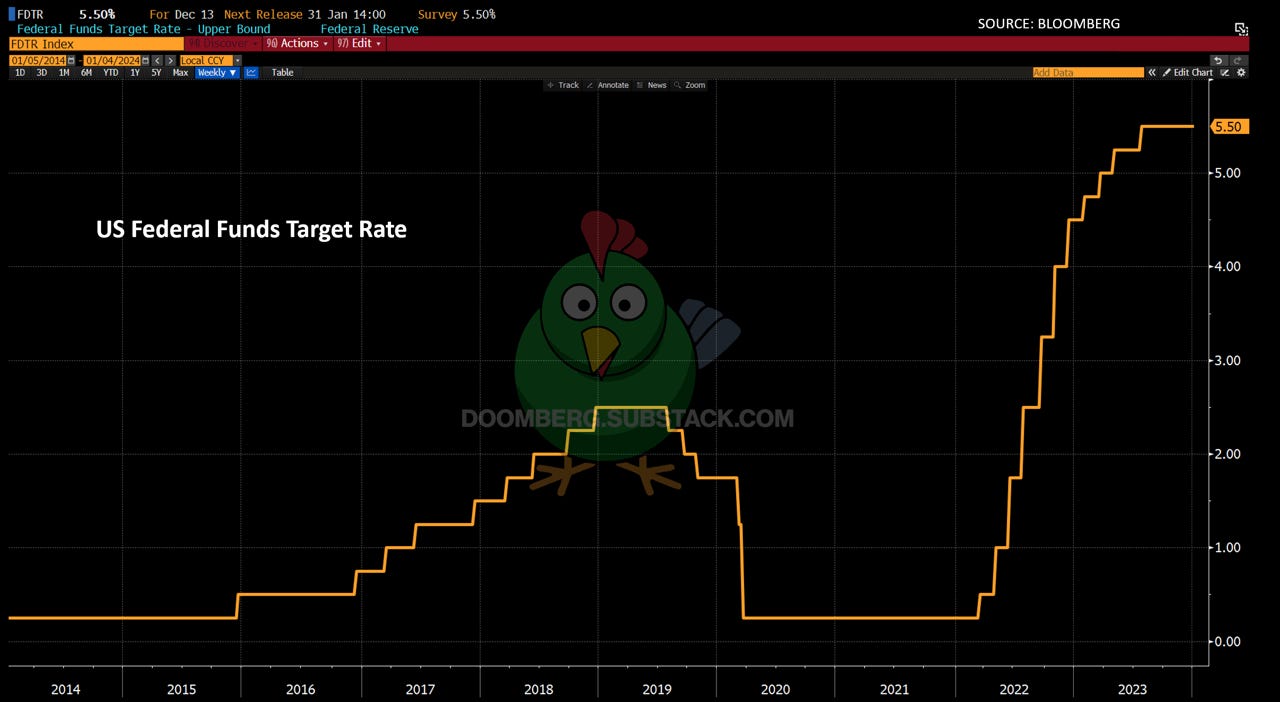The height and width of the screenshot is (702, 1280).
Task: Open the Discover menu
Action: (224, 44)
